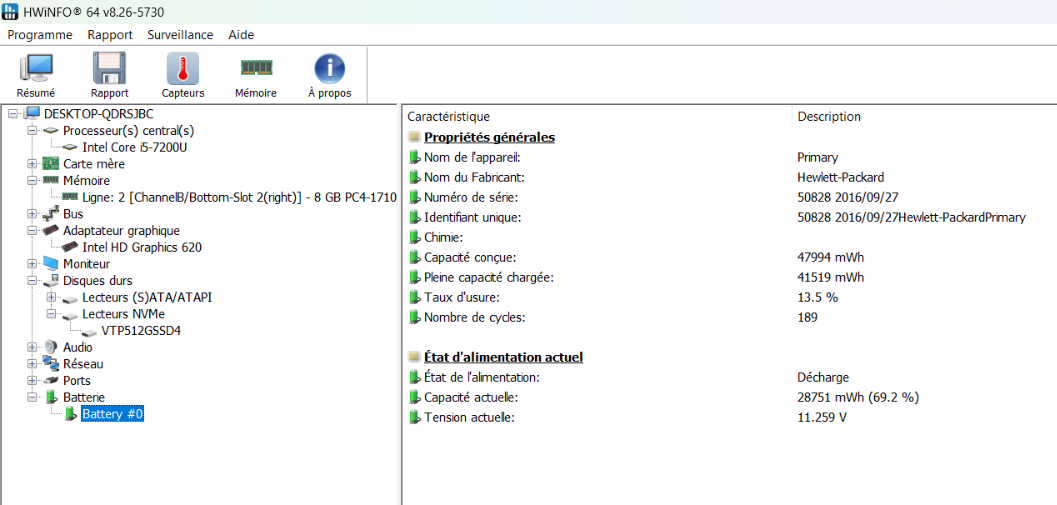The width and height of the screenshot is (1057, 505).
Task: Open the Capteurs thermometer icon
Action: tap(183, 68)
